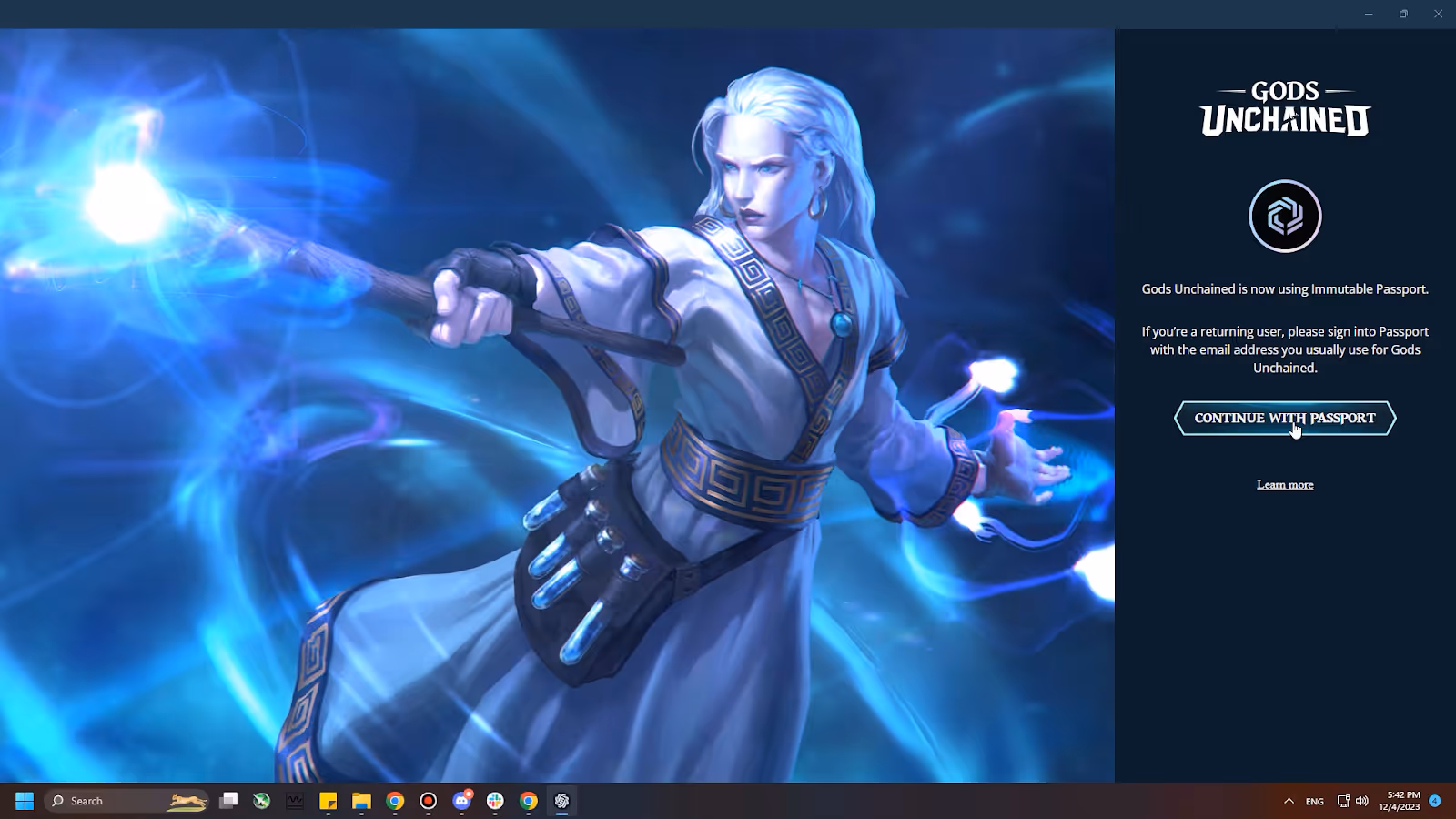Open the clock showing 5:42 PM
The height and width of the screenshot is (819, 1456).
1399,801
